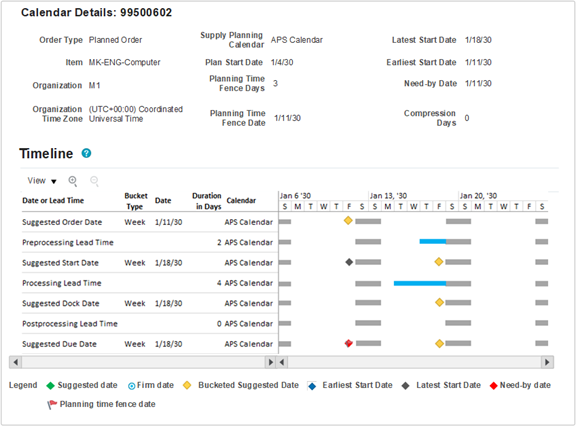Click the Item value MK-ENG-Computer
The image size is (576, 426).
(x=125, y=62)
